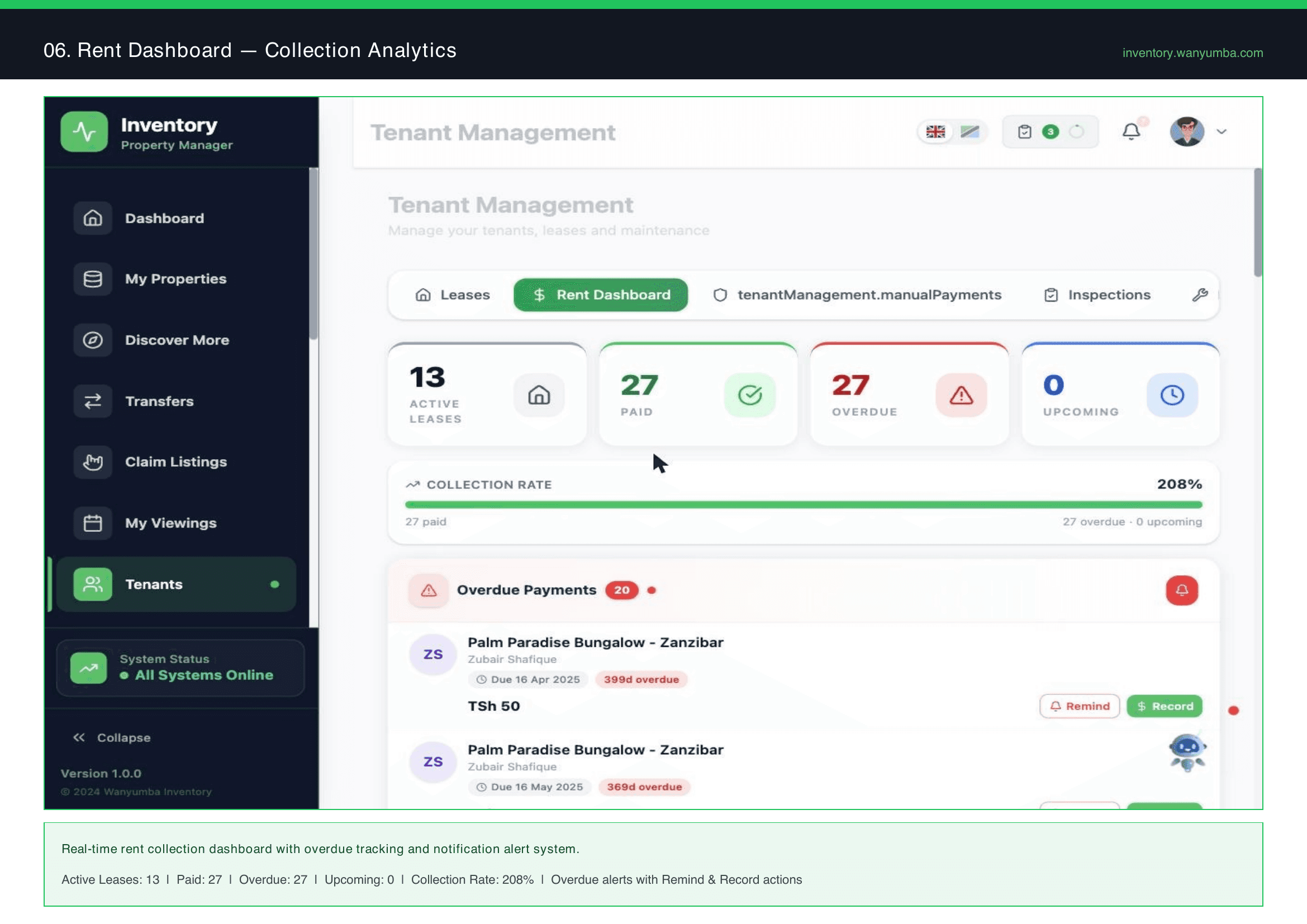Click the Tenants people icon
The height and width of the screenshot is (924, 1307).
click(93, 584)
